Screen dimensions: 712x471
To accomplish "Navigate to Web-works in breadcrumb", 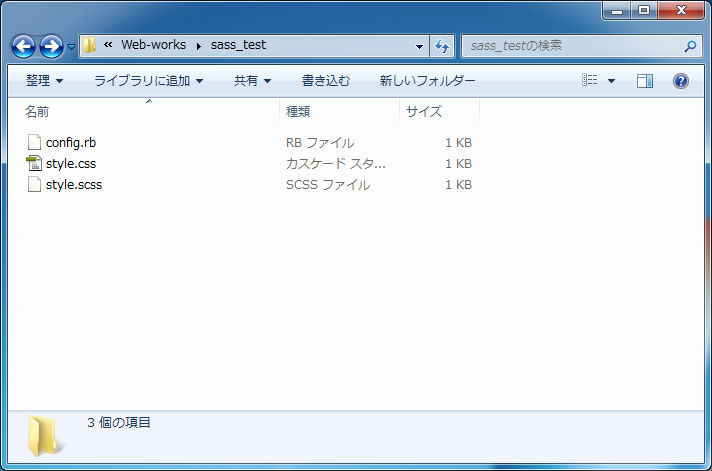I will point(153,45).
